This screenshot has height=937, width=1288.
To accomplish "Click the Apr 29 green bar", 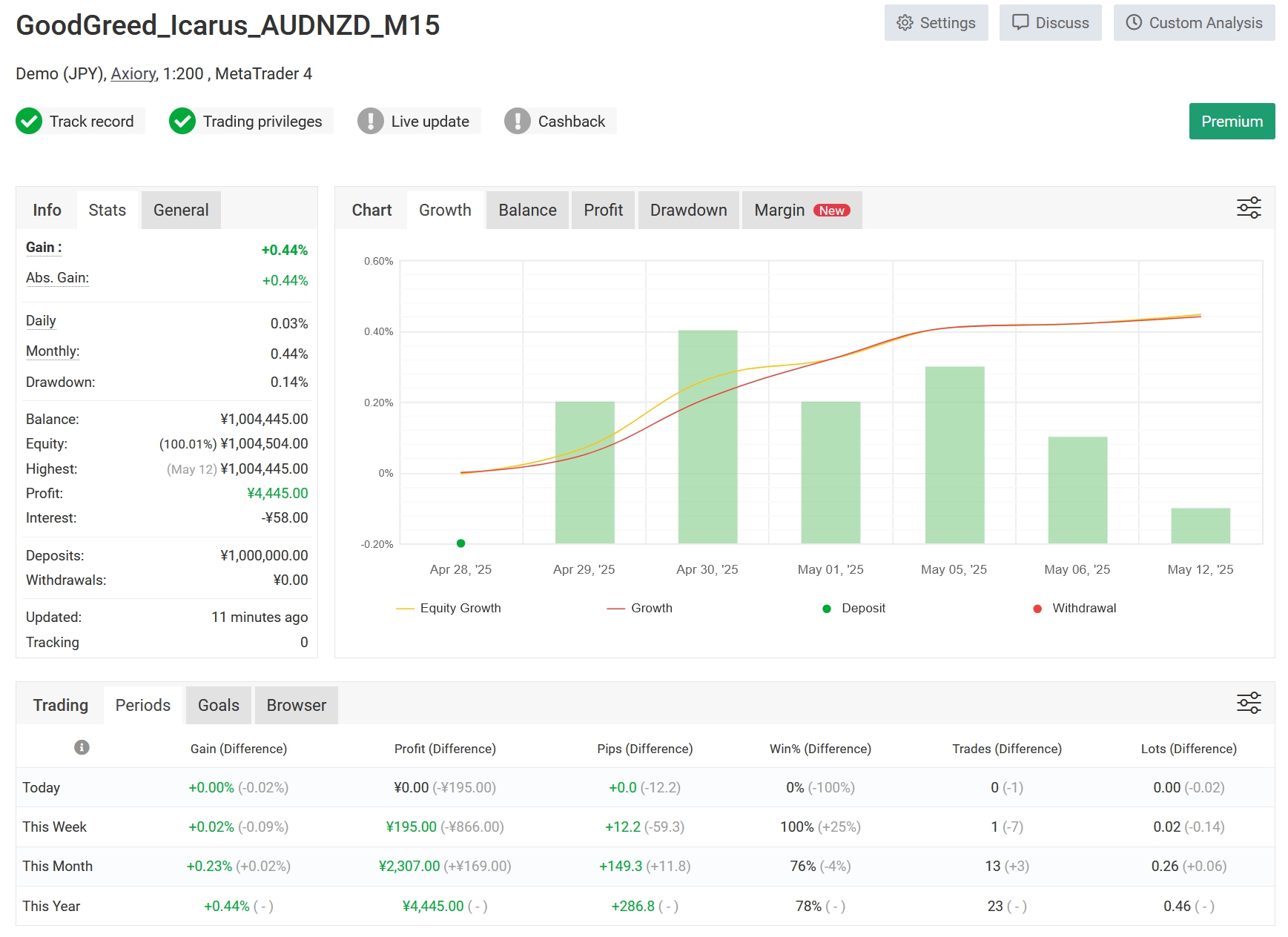I will point(584,473).
